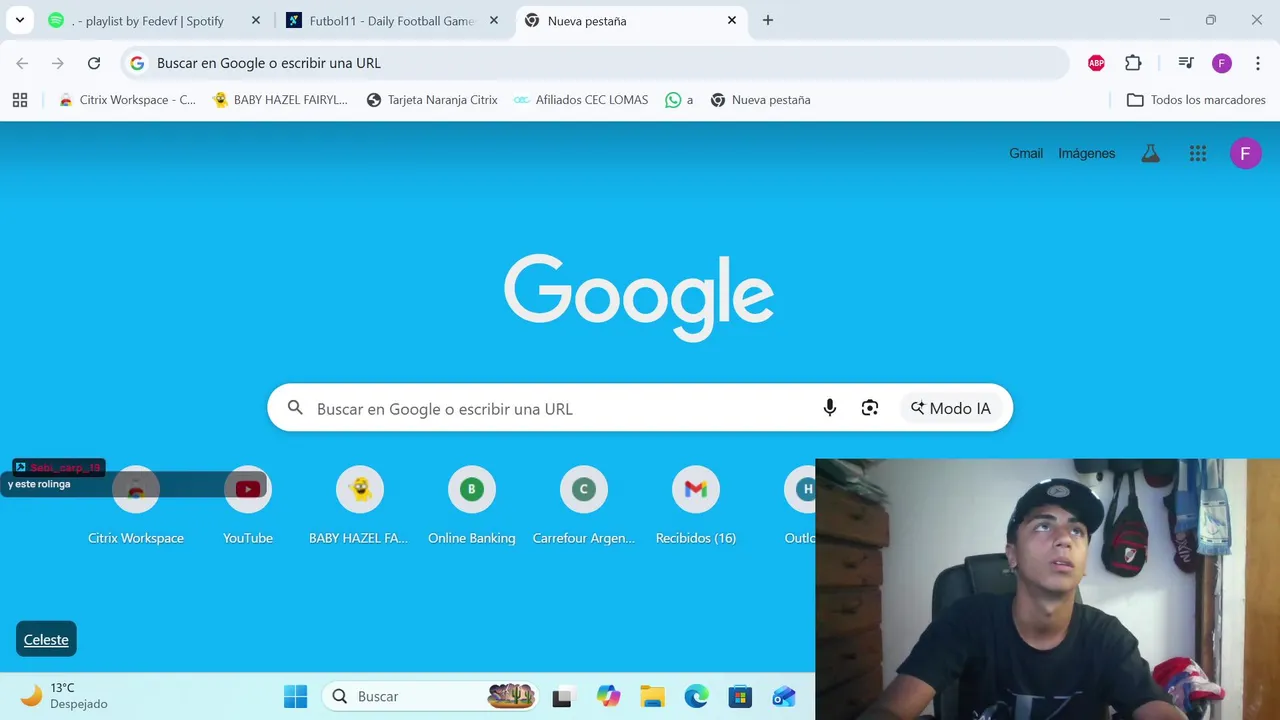Open the weather widget showing 13°C
The image size is (1280, 720).
64,696
